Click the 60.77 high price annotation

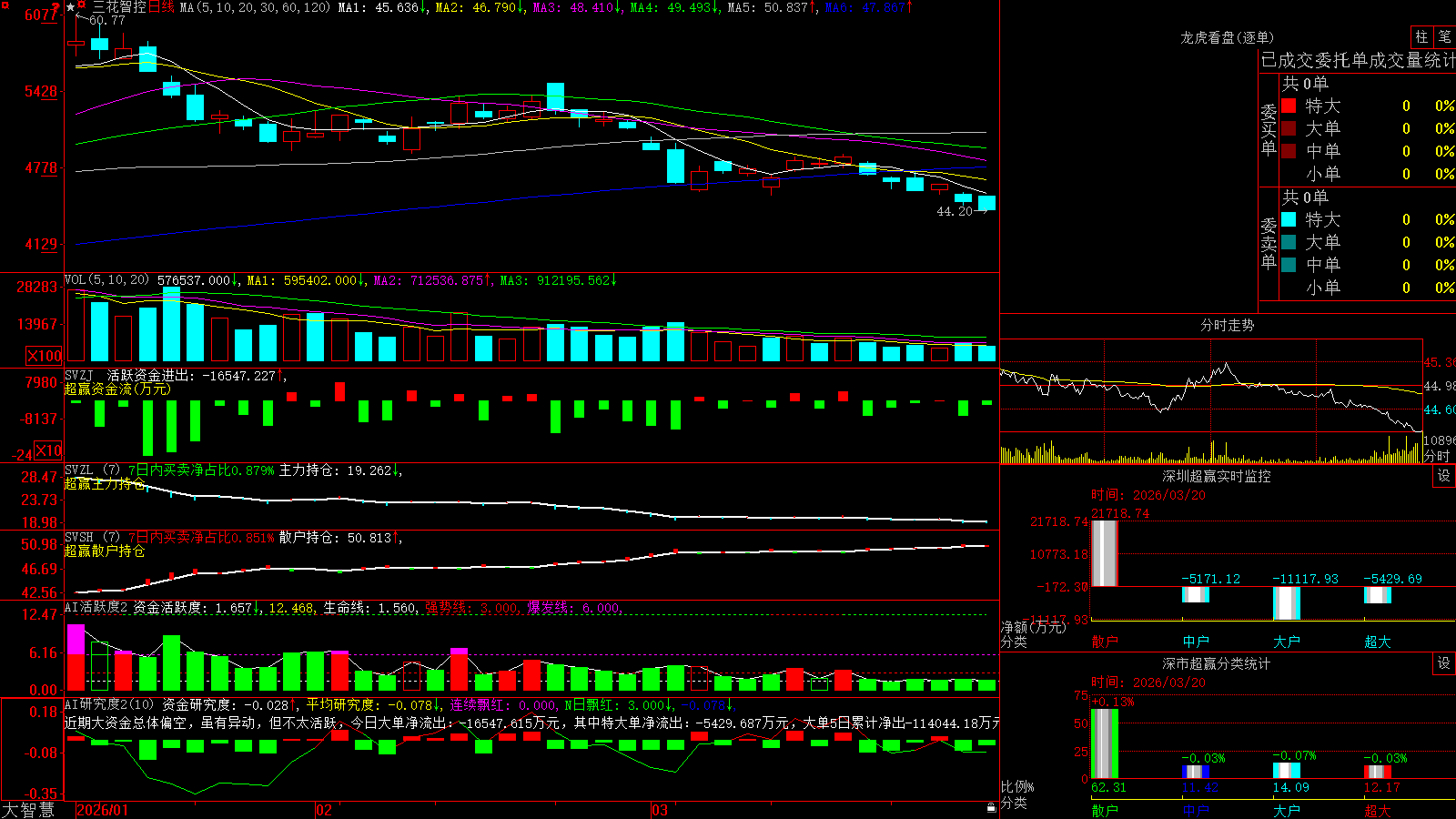pyautogui.click(x=107, y=20)
